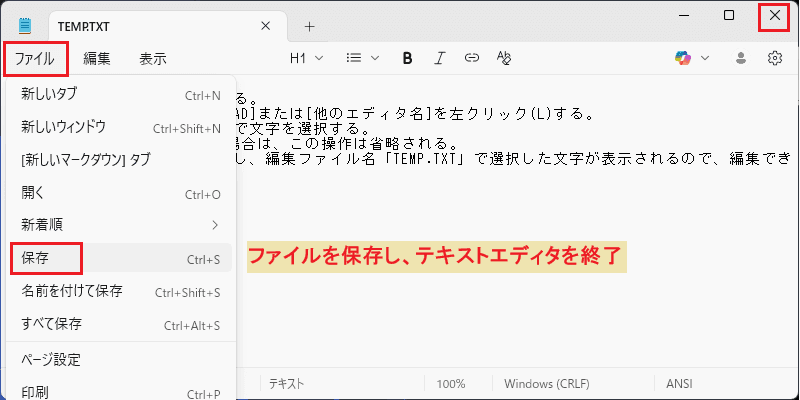Add a new tab with plus
Viewport: 800px width, 400px height.
coord(309,27)
